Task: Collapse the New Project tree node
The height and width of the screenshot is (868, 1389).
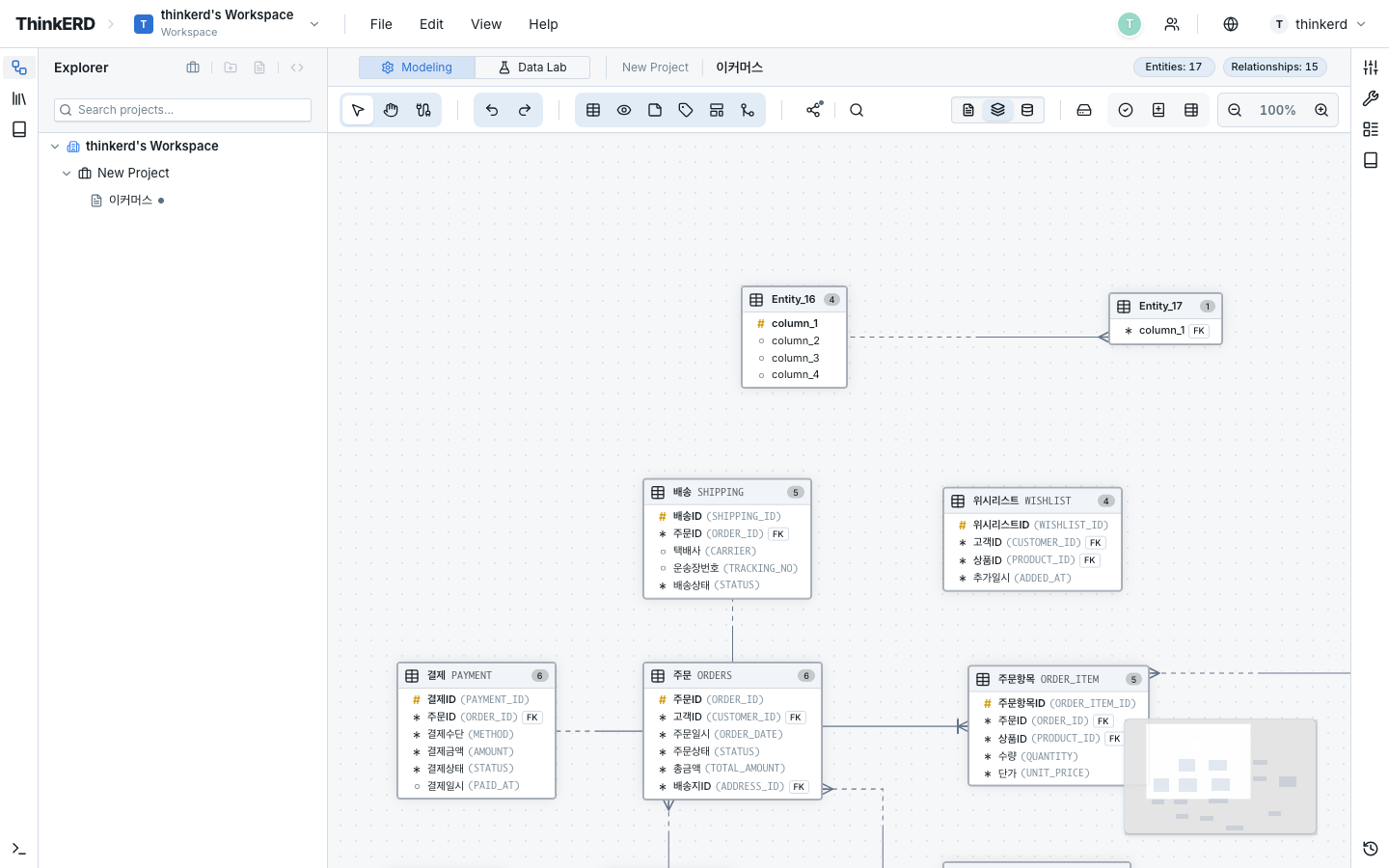Action: [x=67, y=174]
